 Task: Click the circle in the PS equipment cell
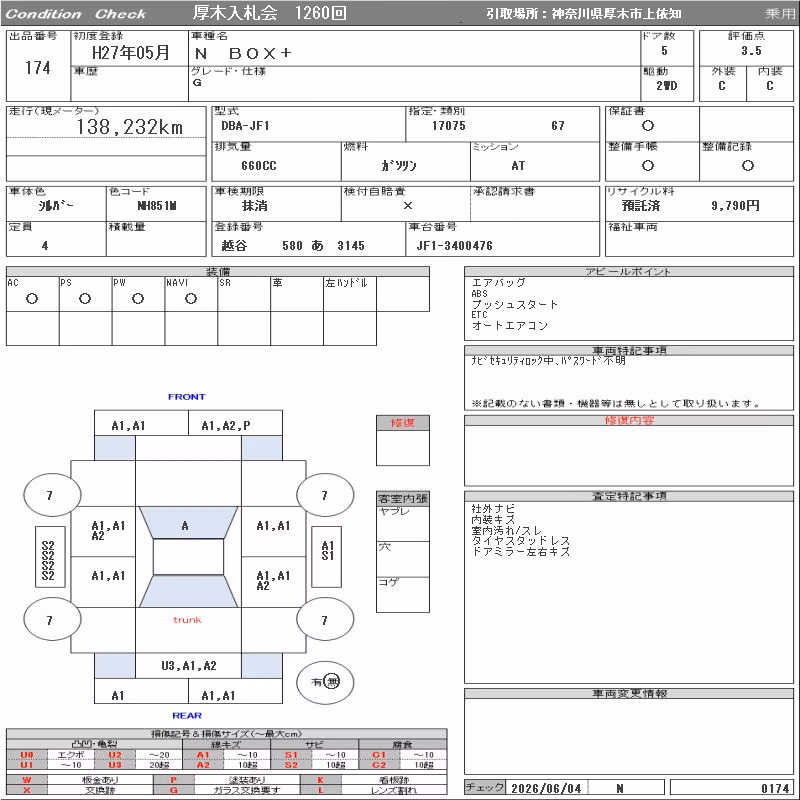(x=85, y=298)
